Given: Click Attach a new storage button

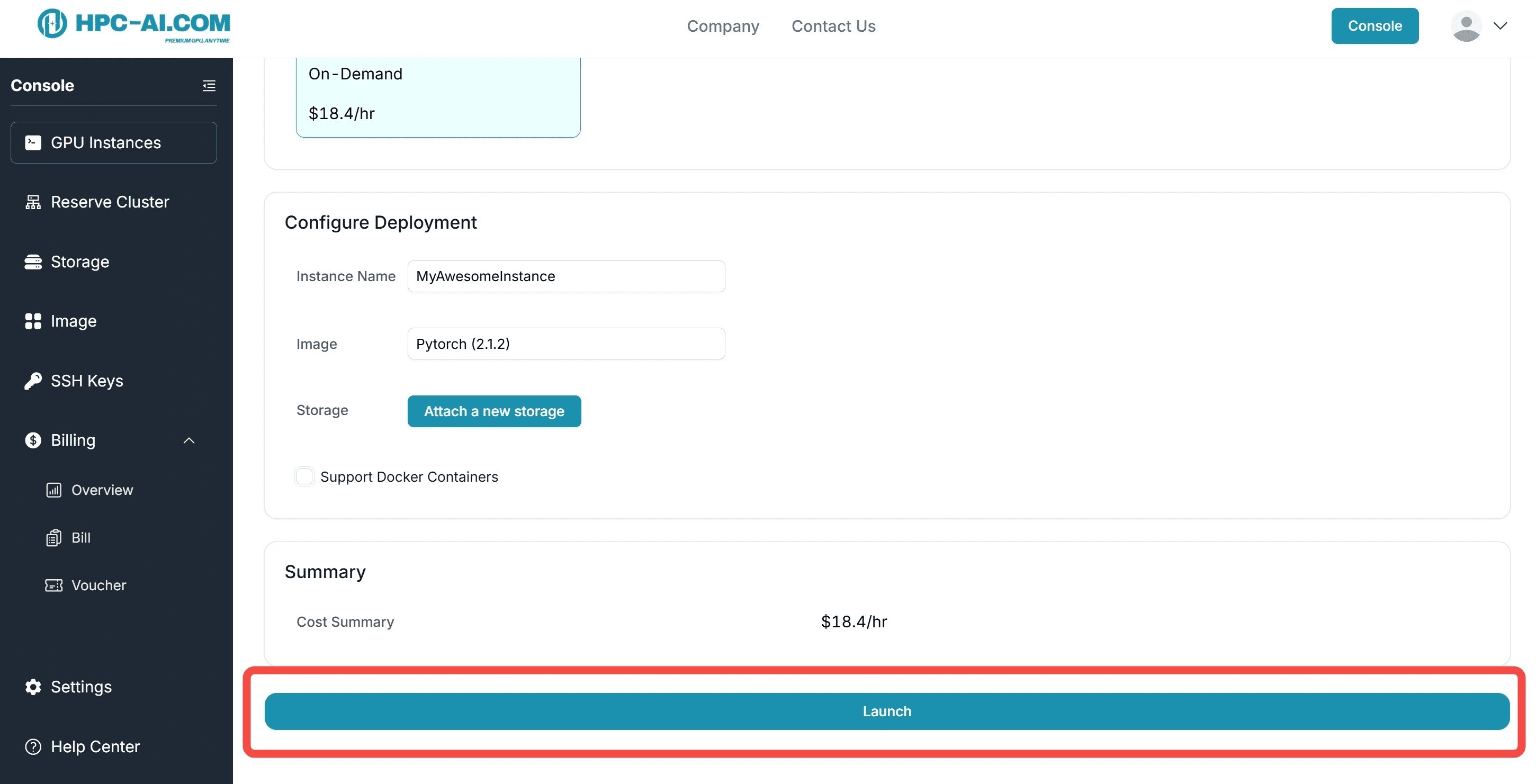Looking at the screenshot, I should [x=493, y=411].
